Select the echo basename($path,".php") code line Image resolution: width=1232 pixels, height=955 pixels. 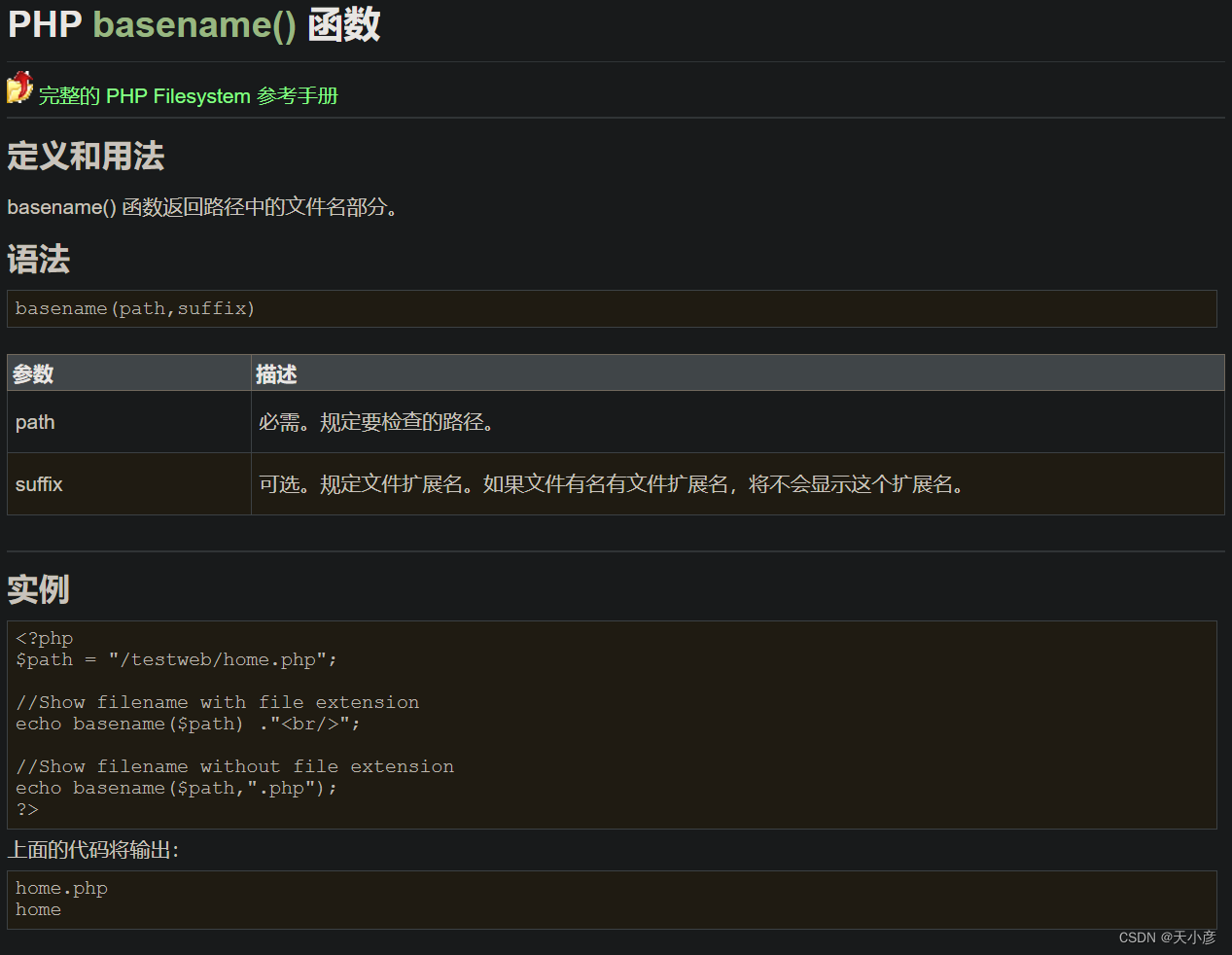(x=176, y=788)
